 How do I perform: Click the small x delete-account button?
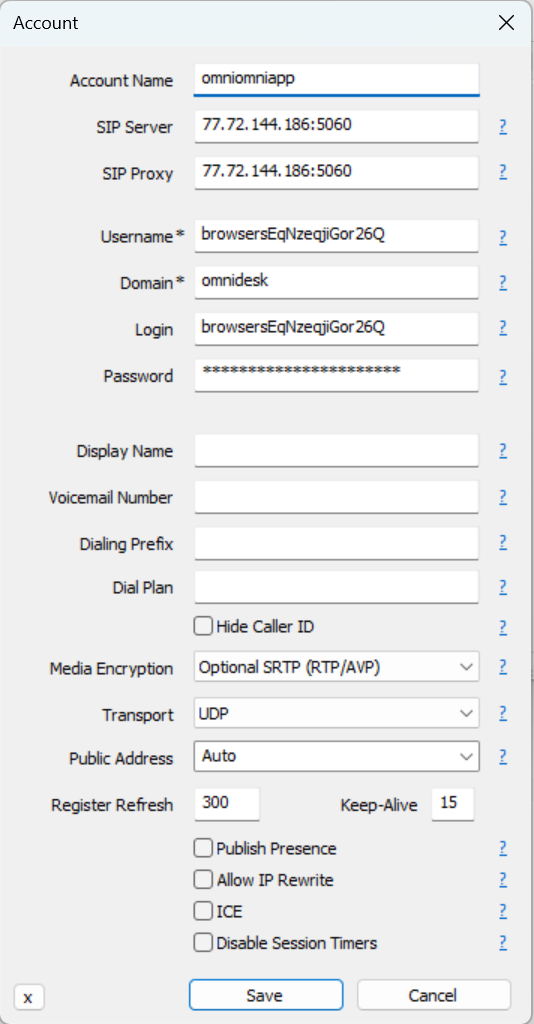tap(28, 997)
